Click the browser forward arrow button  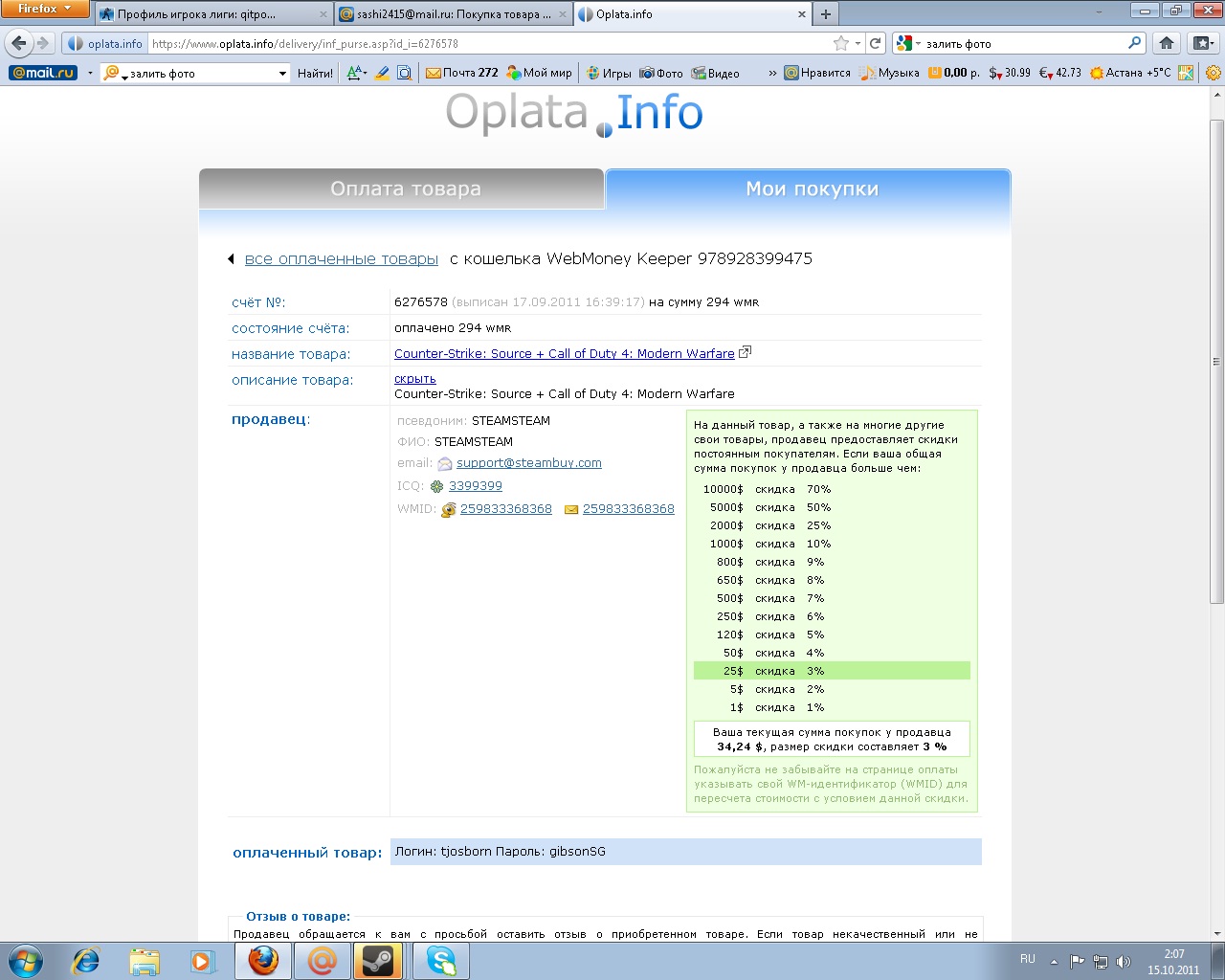pyautogui.click(x=43, y=43)
